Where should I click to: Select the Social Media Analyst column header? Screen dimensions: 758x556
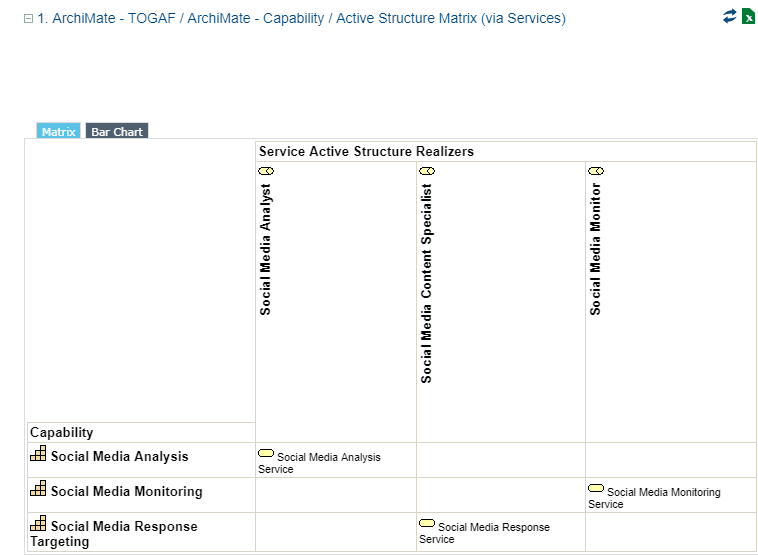click(x=266, y=250)
